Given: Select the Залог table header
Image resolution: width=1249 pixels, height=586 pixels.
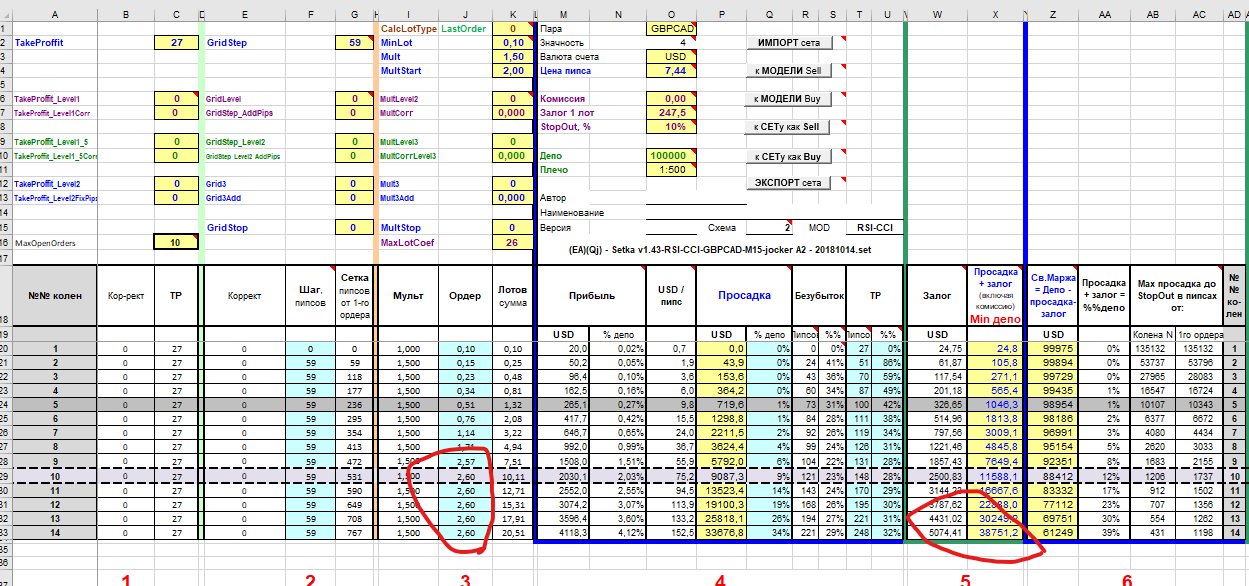Looking at the screenshot, I should click(936, 296).
